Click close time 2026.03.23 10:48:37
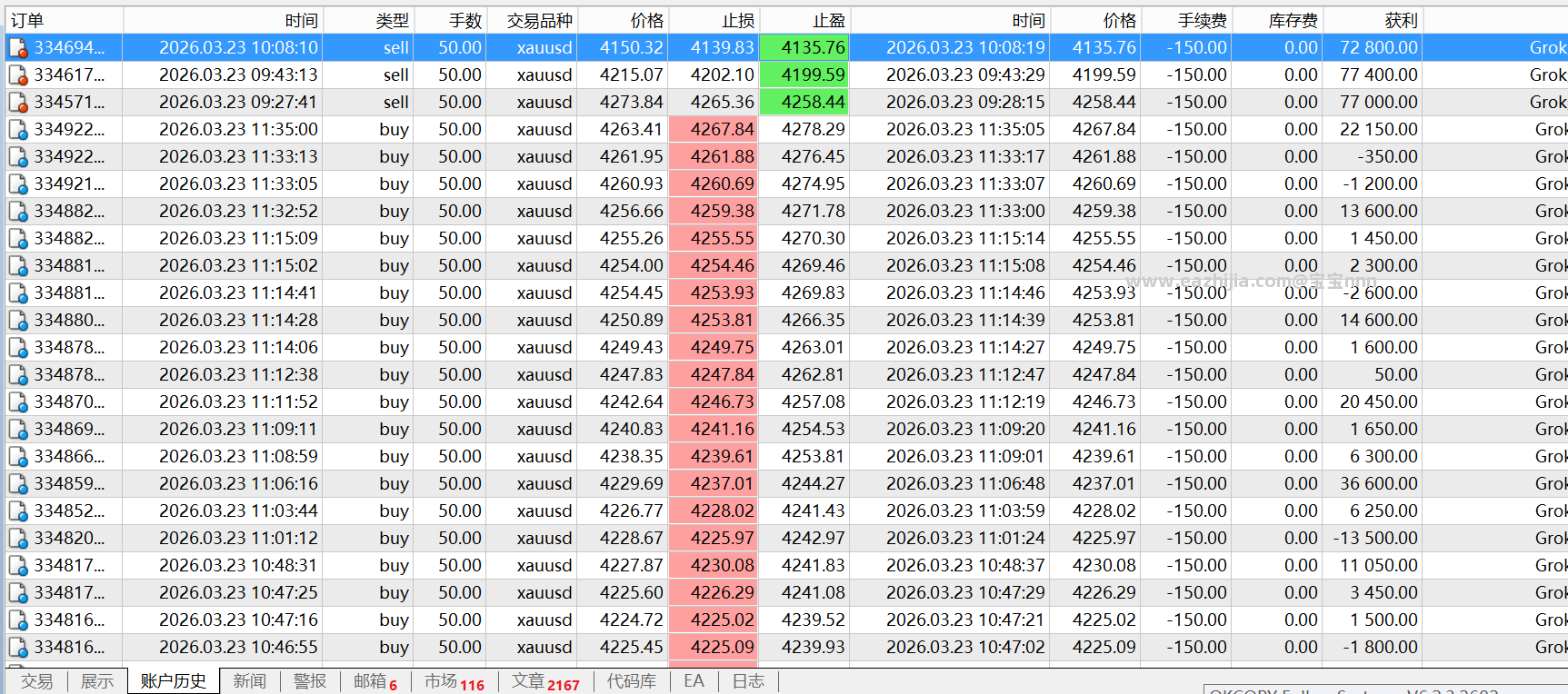The width and height of the screenshot is (1568, 694). (965, 565)
